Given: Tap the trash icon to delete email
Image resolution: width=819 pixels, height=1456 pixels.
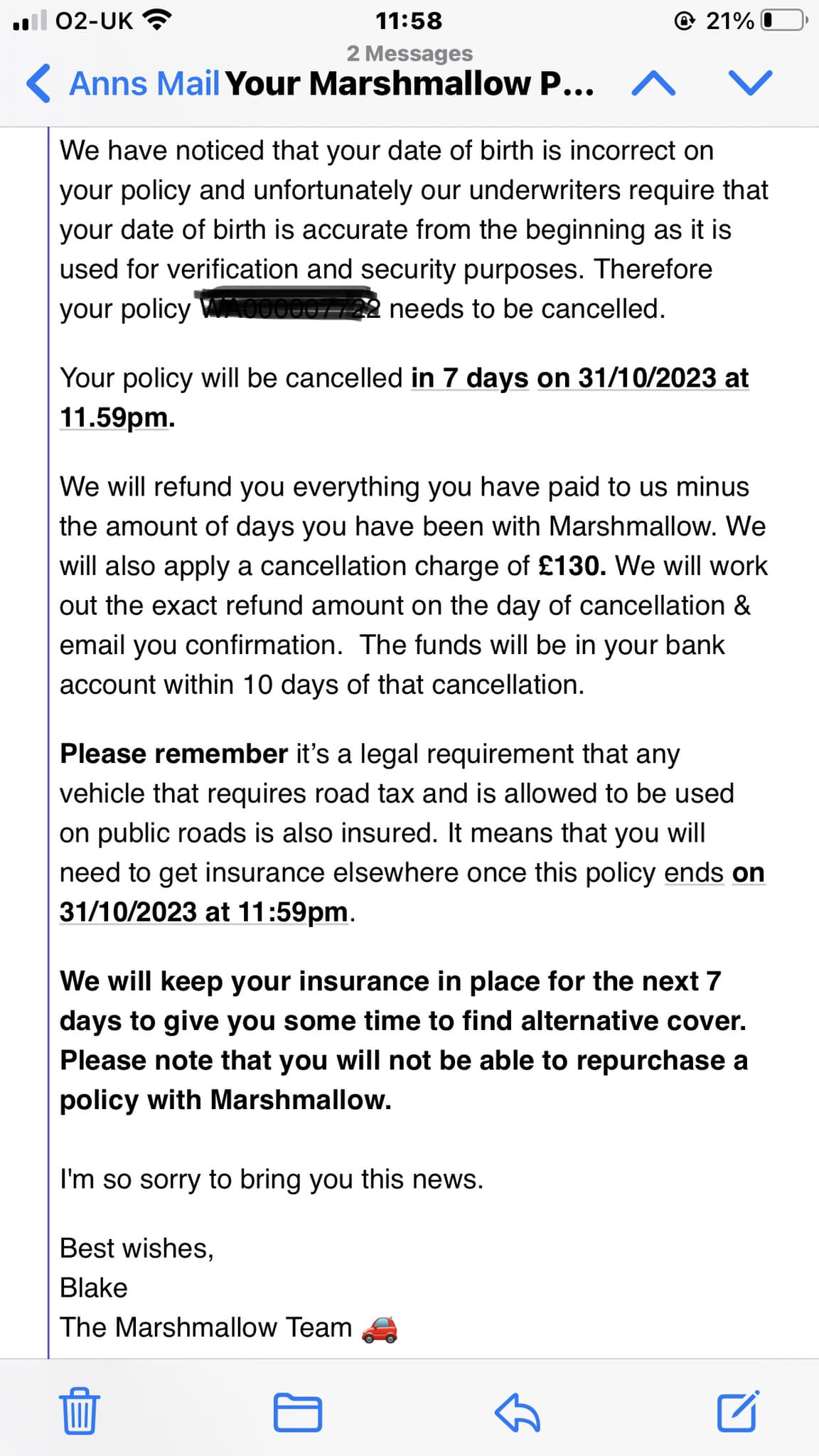Looking at the screenshot, I should click(x=78, y=1410).
